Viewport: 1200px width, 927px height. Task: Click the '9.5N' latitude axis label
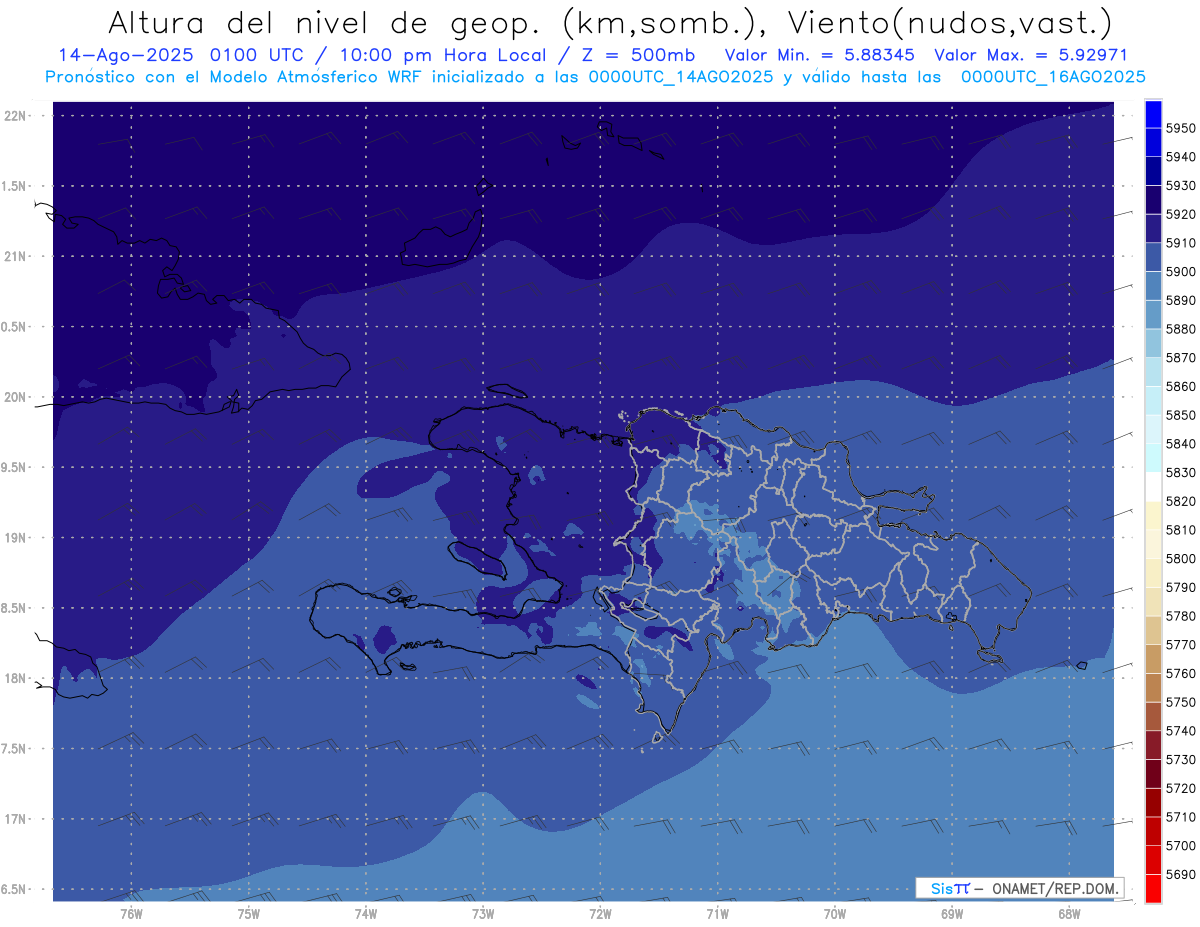(x=15, y=467)
